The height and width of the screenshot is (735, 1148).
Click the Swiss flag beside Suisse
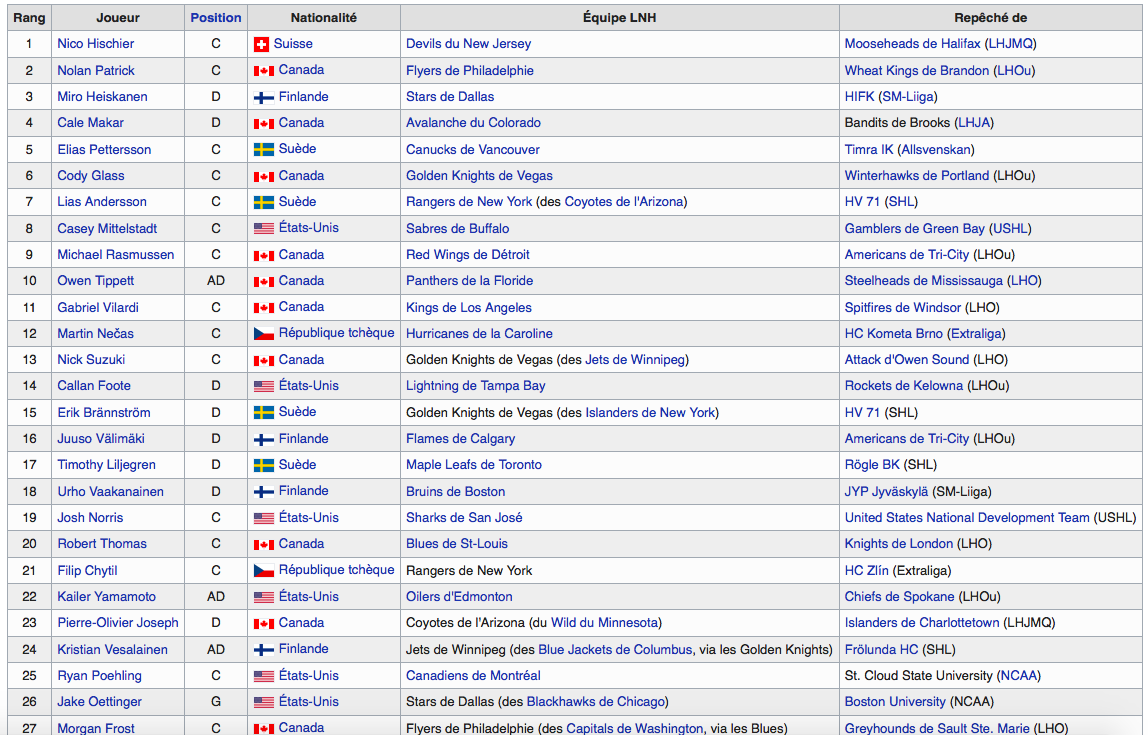click(x=261, y=45)
